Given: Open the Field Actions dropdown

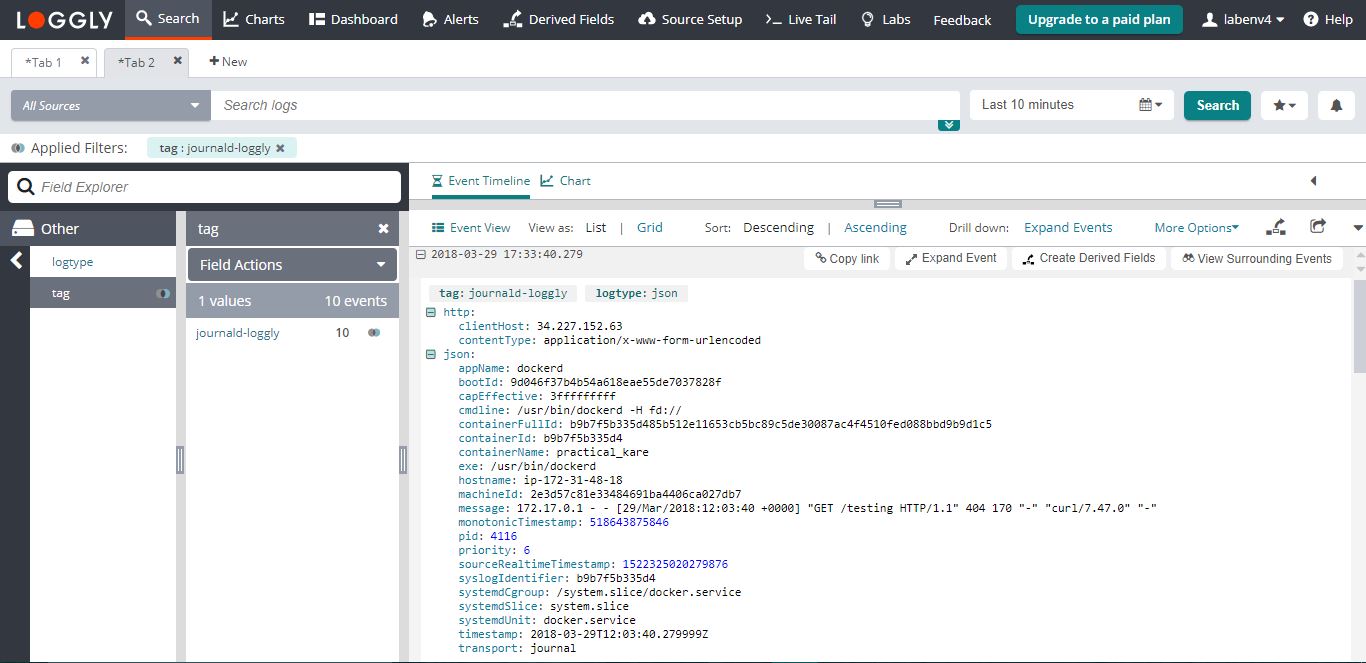Looking at the screenshot, I should click(x=291, y=264).
